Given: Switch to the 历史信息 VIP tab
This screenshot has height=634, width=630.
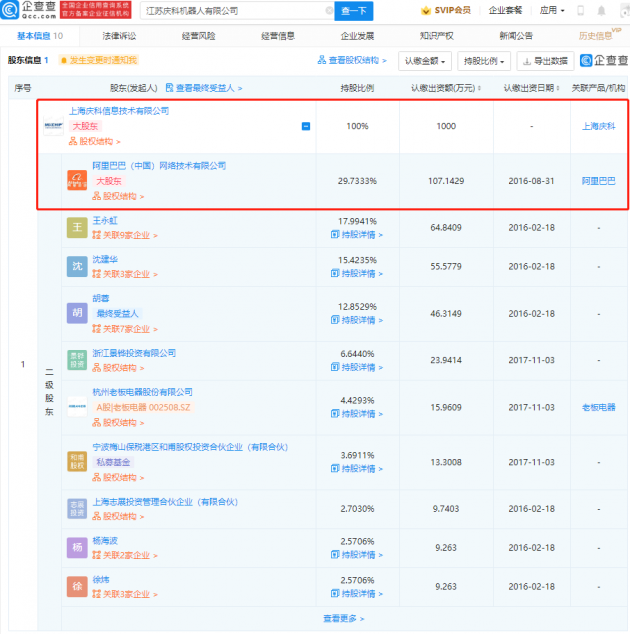Looking at the screenshot, I should coord(599,35).
